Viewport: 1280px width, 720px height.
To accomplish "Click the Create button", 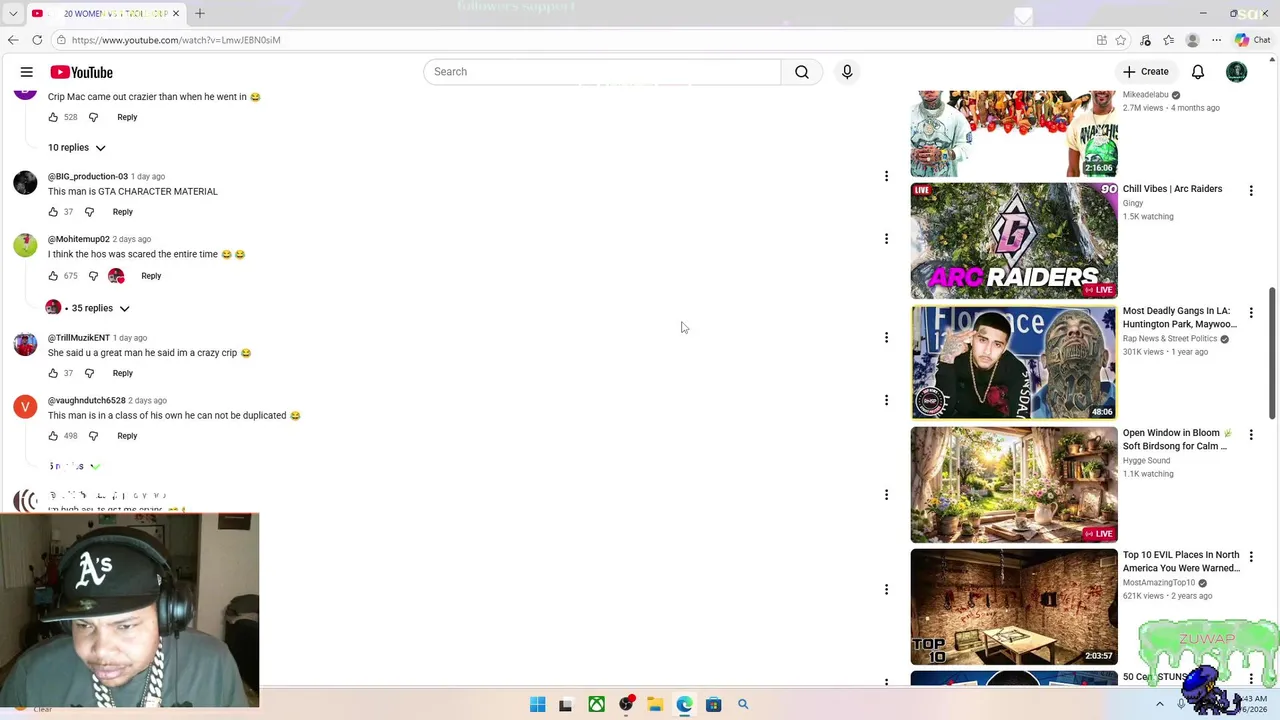I will [x=1145, y=72].
